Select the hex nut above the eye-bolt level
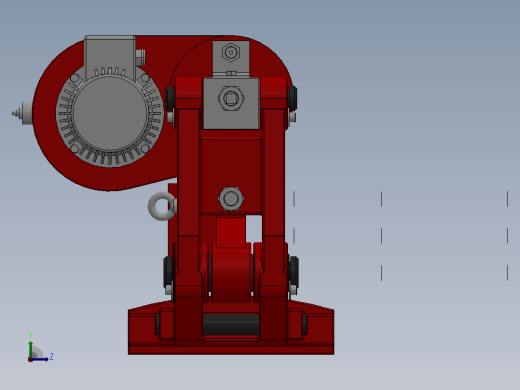This screenshot has width=520, height=390. click(231, 199)
